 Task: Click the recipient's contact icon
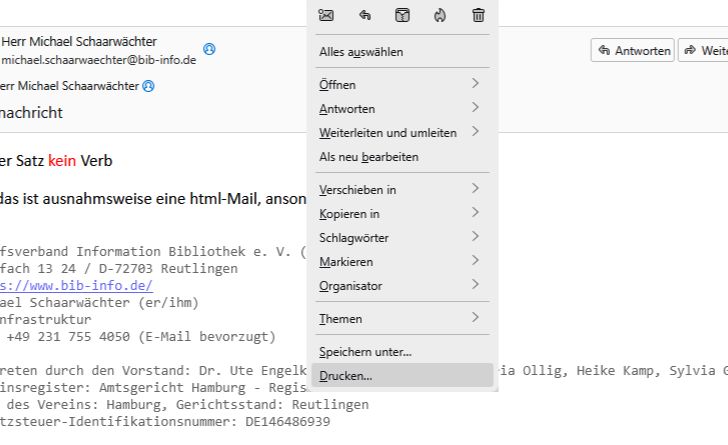click(x=149, y=86)
